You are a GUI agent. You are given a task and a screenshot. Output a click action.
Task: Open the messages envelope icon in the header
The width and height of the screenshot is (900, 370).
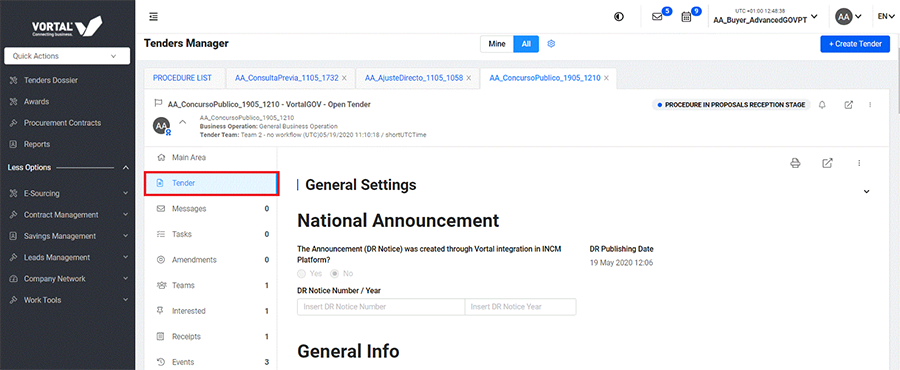(x=657, y=17)
